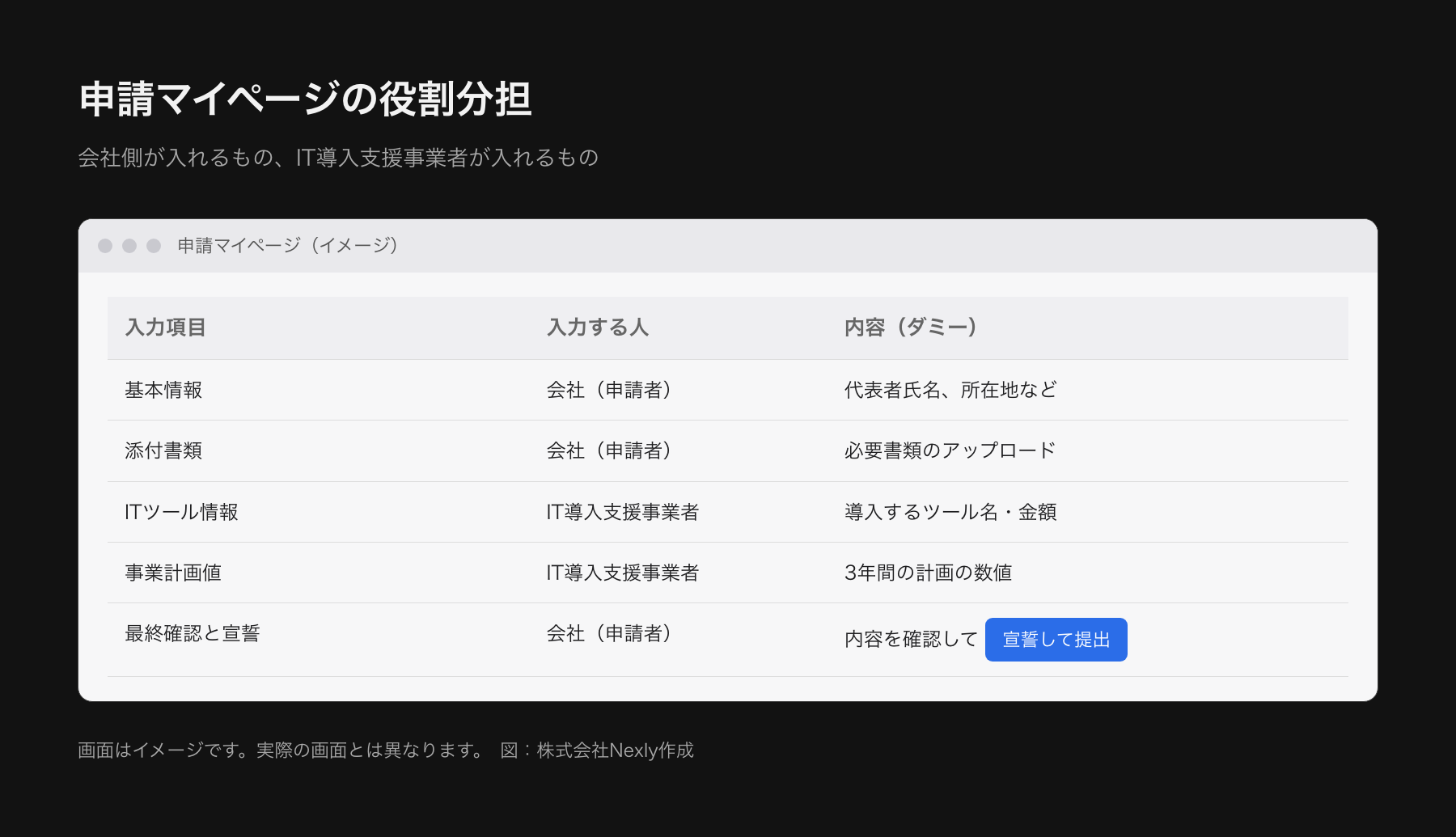Click the third gray window control dot
1456x837 pixels.
[x=154, y=246]
